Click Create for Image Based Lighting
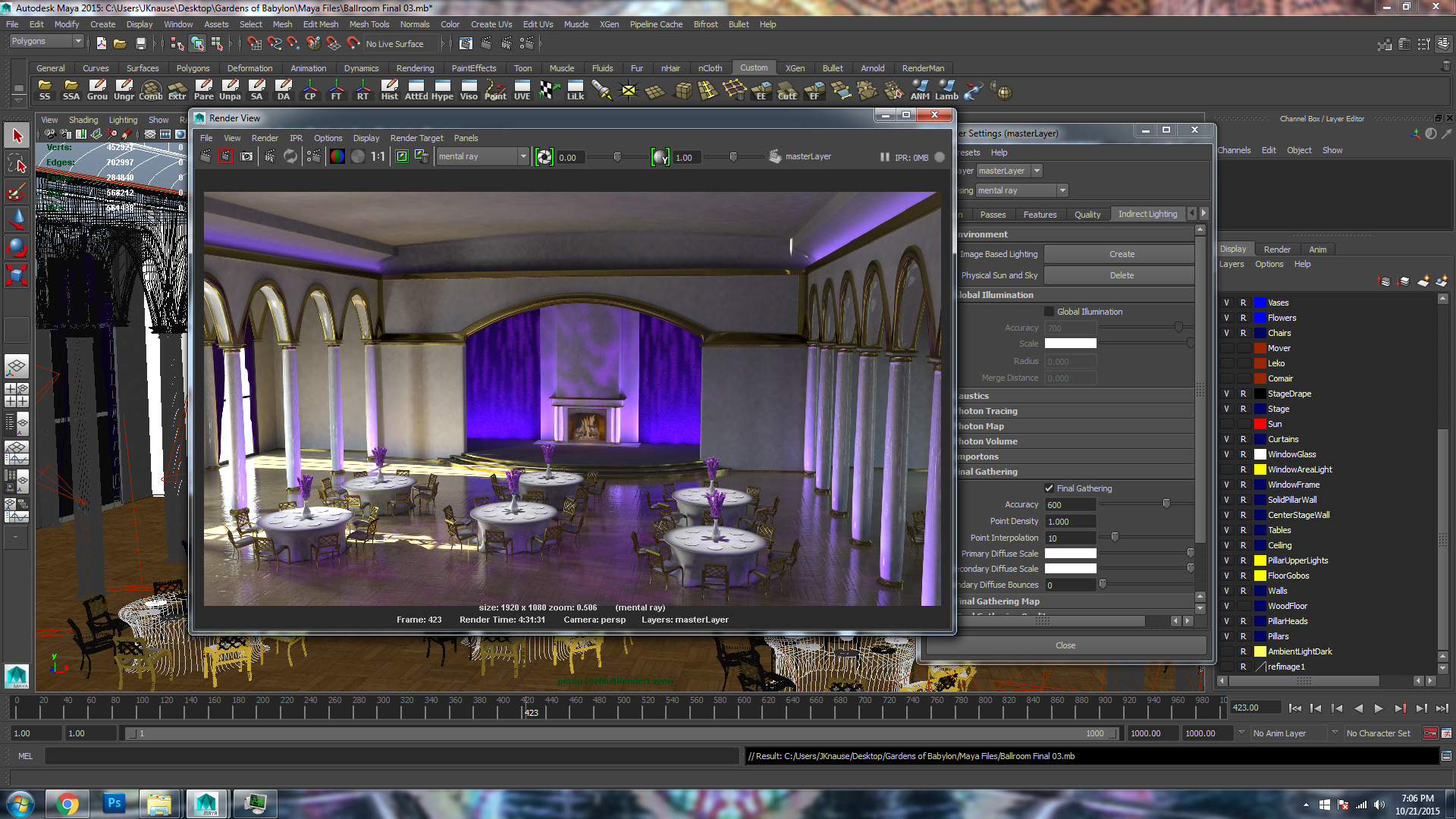This screenshot has width=1456, height=819. point(1121,254)
